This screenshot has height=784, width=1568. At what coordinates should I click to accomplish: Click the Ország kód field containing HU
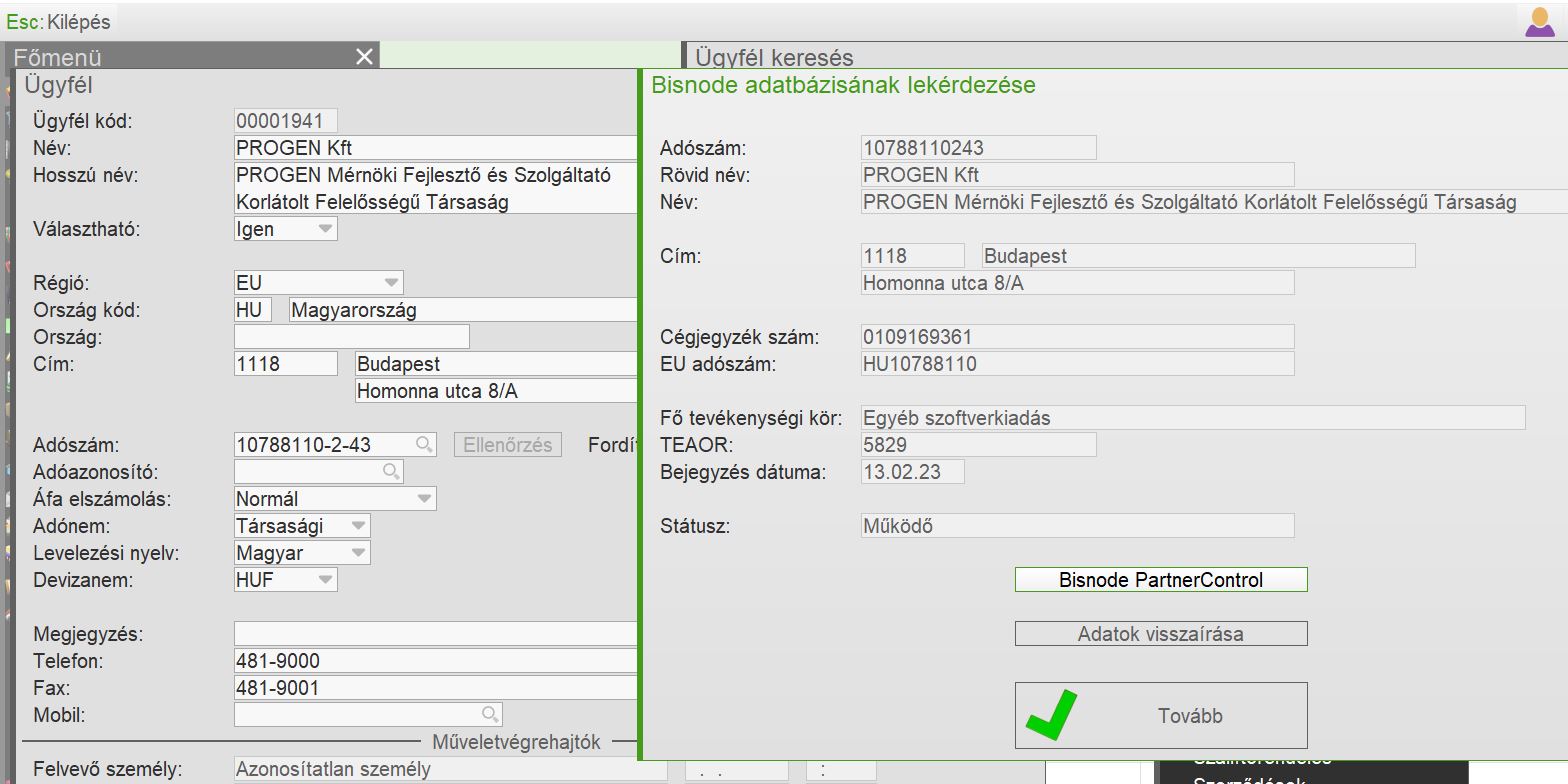[253, 310]
